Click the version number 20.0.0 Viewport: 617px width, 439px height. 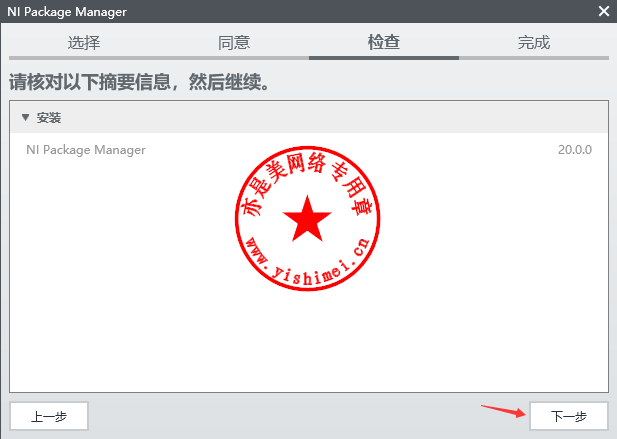575,150
